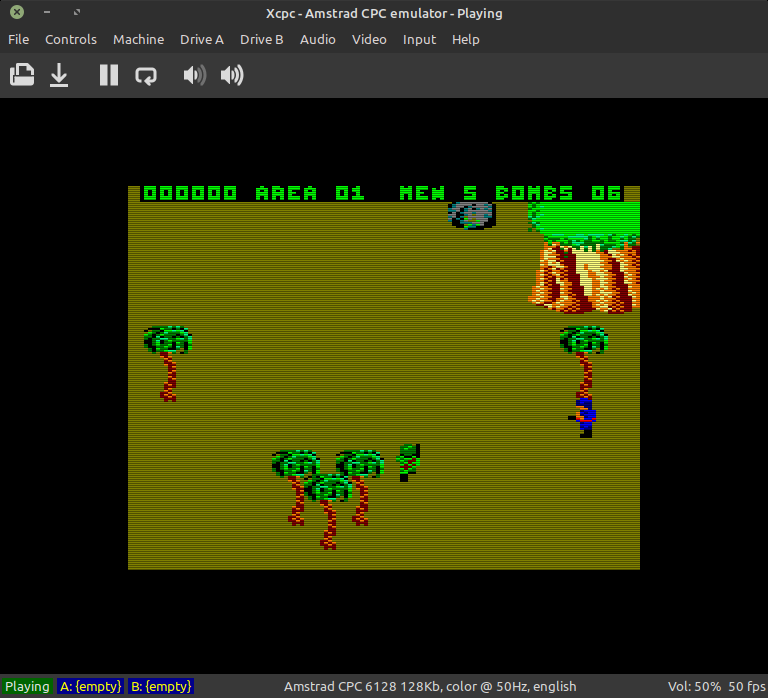Click the green soldier player sprite
The height and width of the screenshot is (698, 768).
(x=408, y=462)
